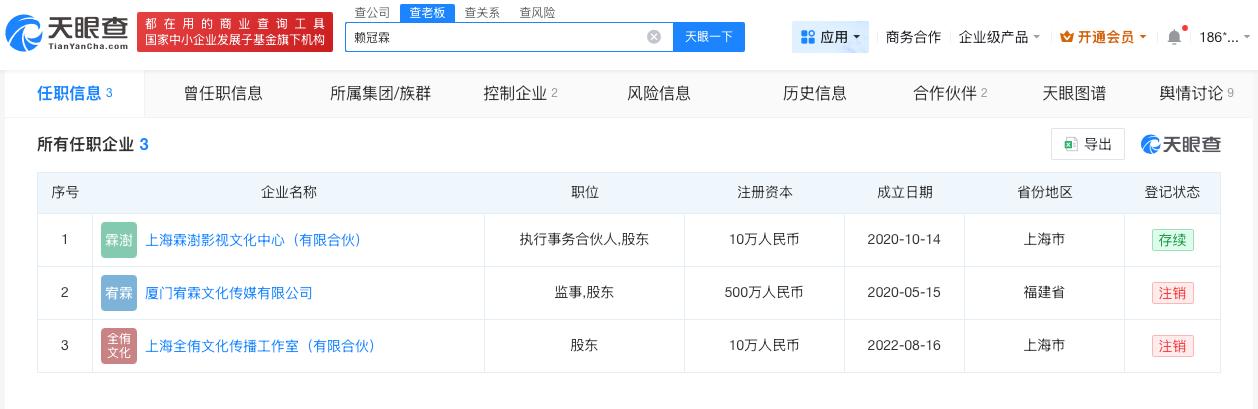Open the 商务合作 link

[x=913, y=37]
